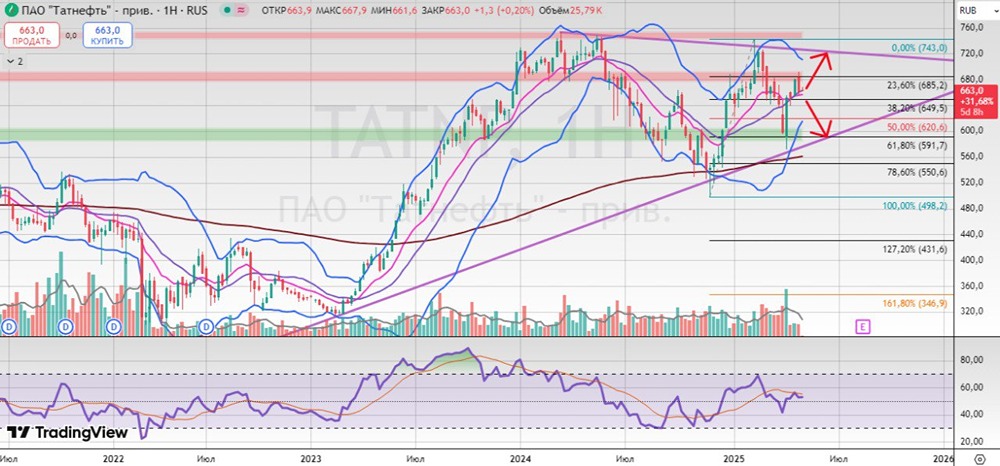Click the 360,0 price axis label
Viewport: 1000px width, 466px height.
click(x=972, y=286)
